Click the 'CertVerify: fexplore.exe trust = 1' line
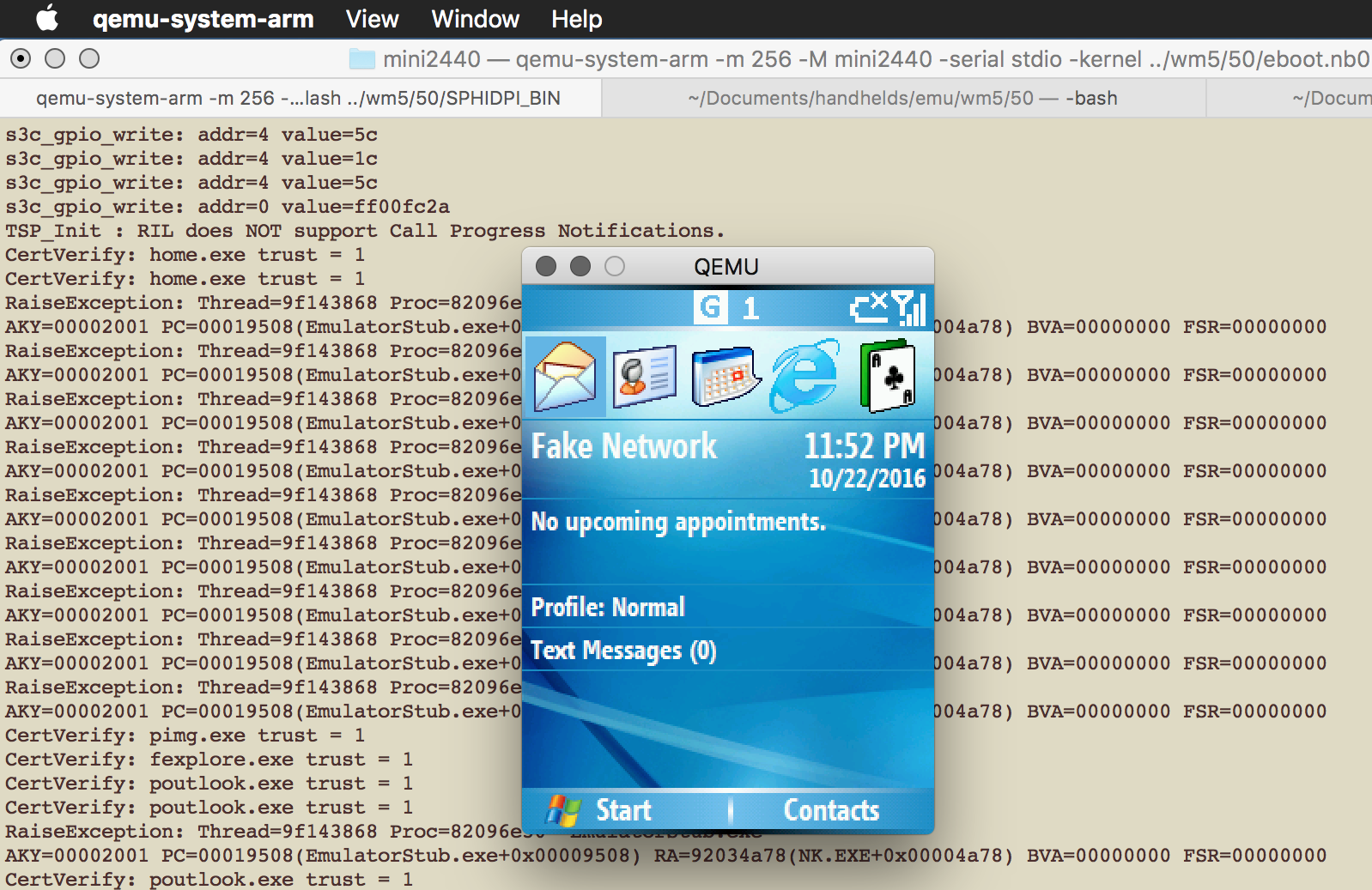Image resolution: width=1372 pixels, height=890 pixels. 209,760
